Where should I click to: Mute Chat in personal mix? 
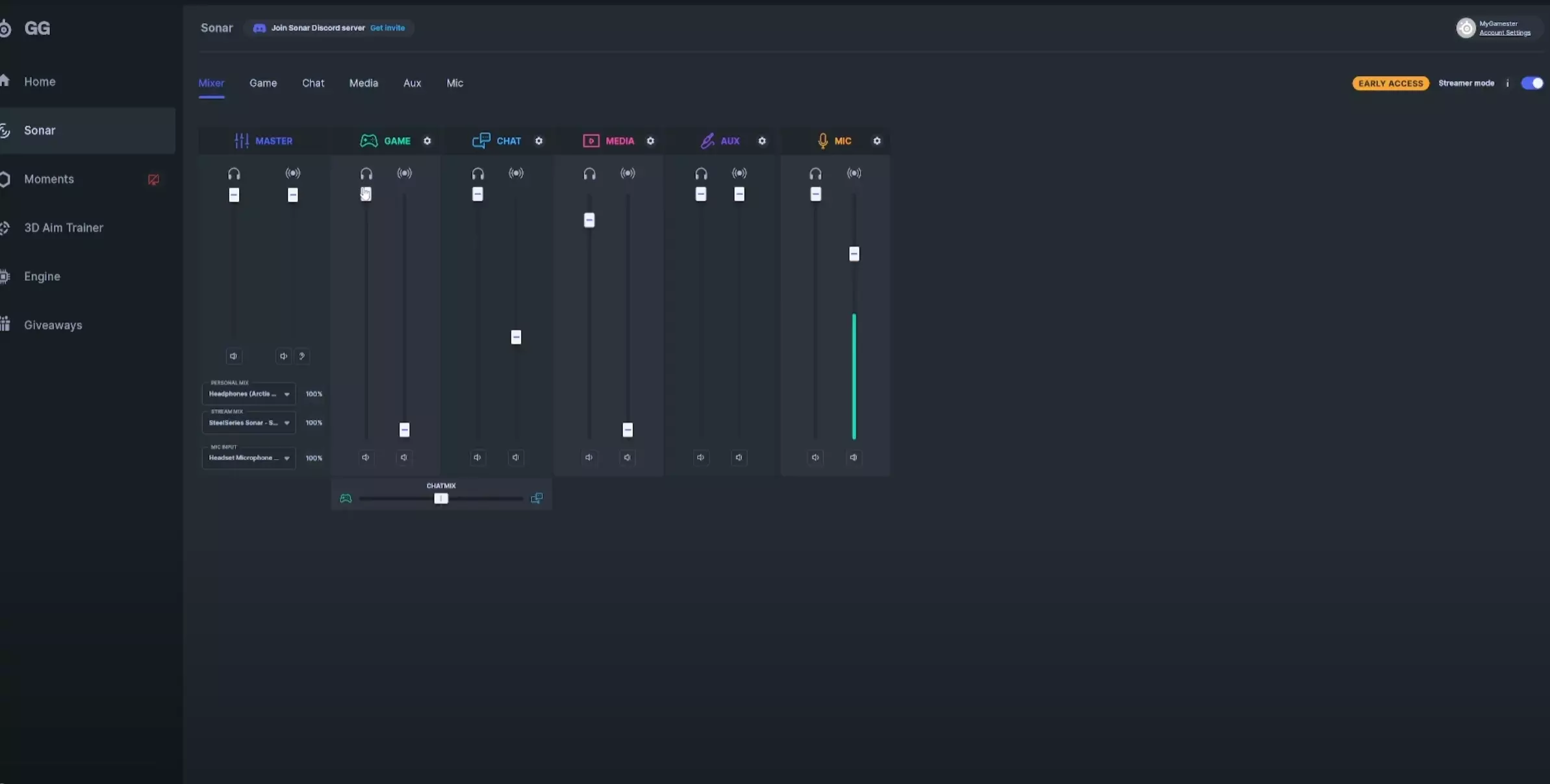tap(477, 457)
